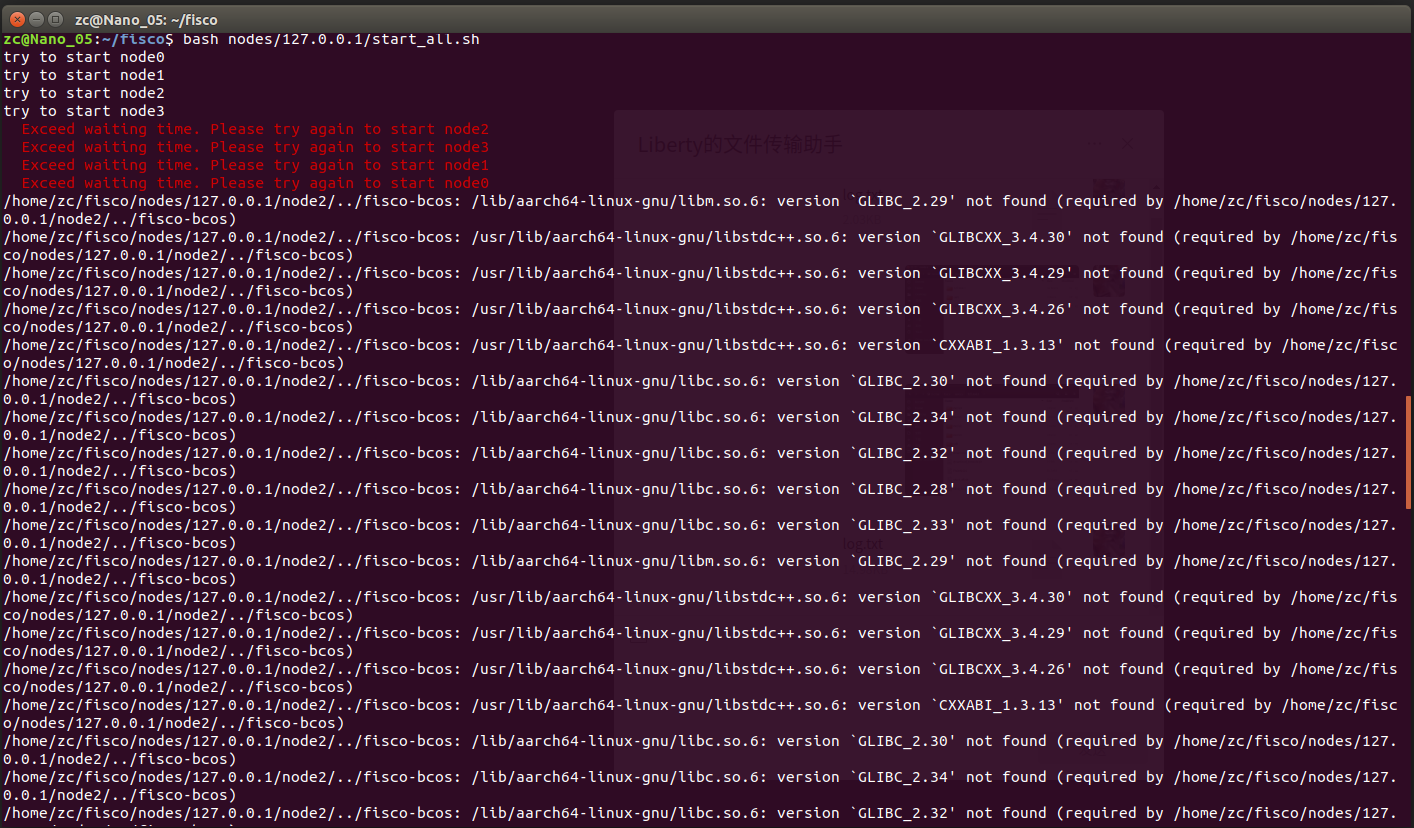Viewport: 1414px width, 828px height.
Task: Click red error ending in 'start node0'
Action: [x=255, y=183]
